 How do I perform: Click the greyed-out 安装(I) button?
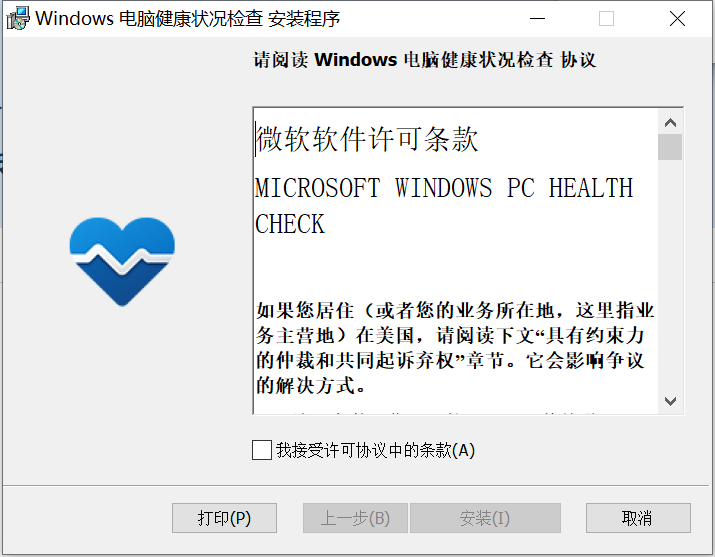tap(485, 518)
